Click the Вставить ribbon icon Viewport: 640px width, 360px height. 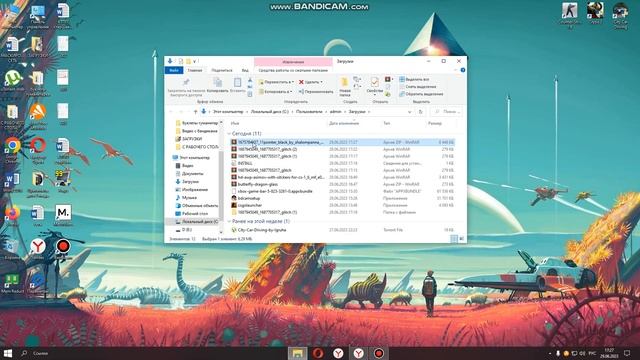point(238,84)
